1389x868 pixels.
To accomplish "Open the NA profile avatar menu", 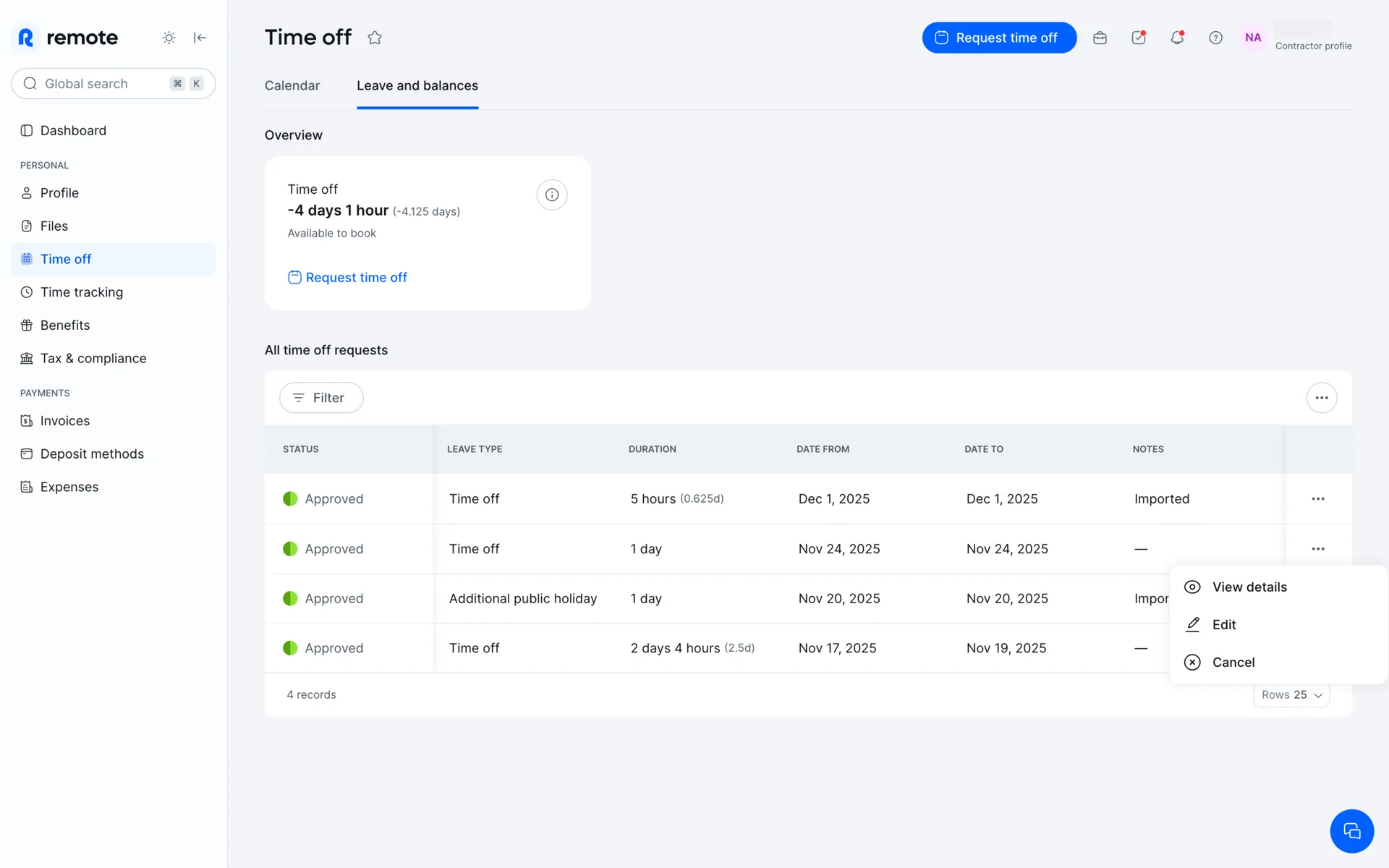I will coord(1253,38).
